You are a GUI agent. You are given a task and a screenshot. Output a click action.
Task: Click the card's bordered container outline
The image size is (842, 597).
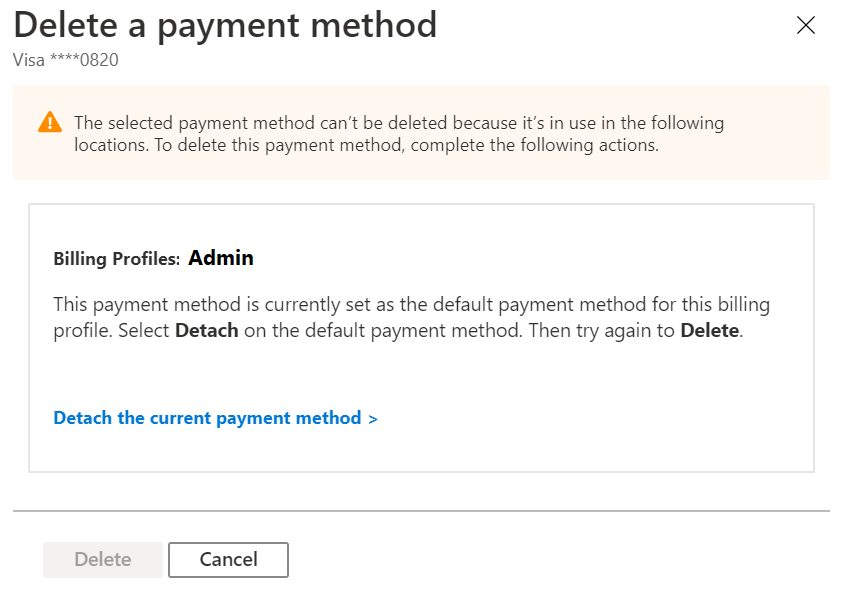421,203
